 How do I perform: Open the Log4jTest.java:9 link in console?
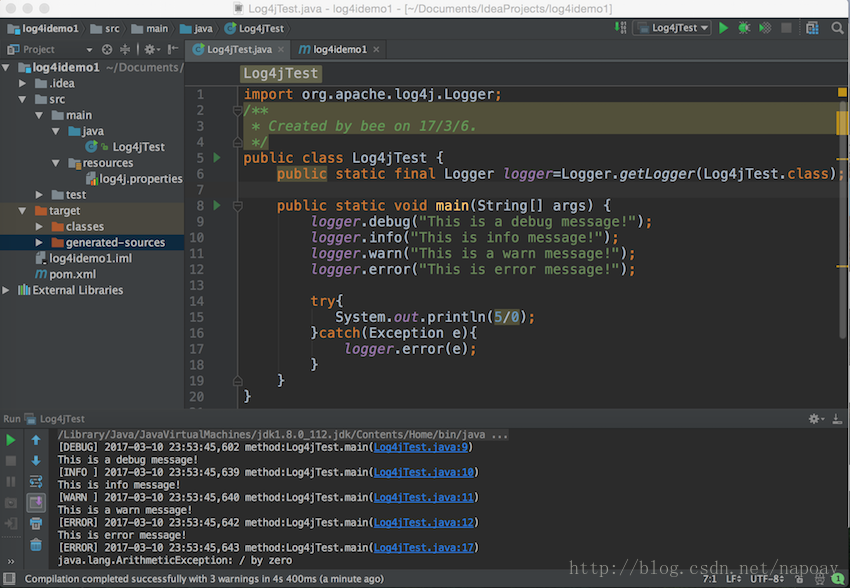tap(421, 447)
